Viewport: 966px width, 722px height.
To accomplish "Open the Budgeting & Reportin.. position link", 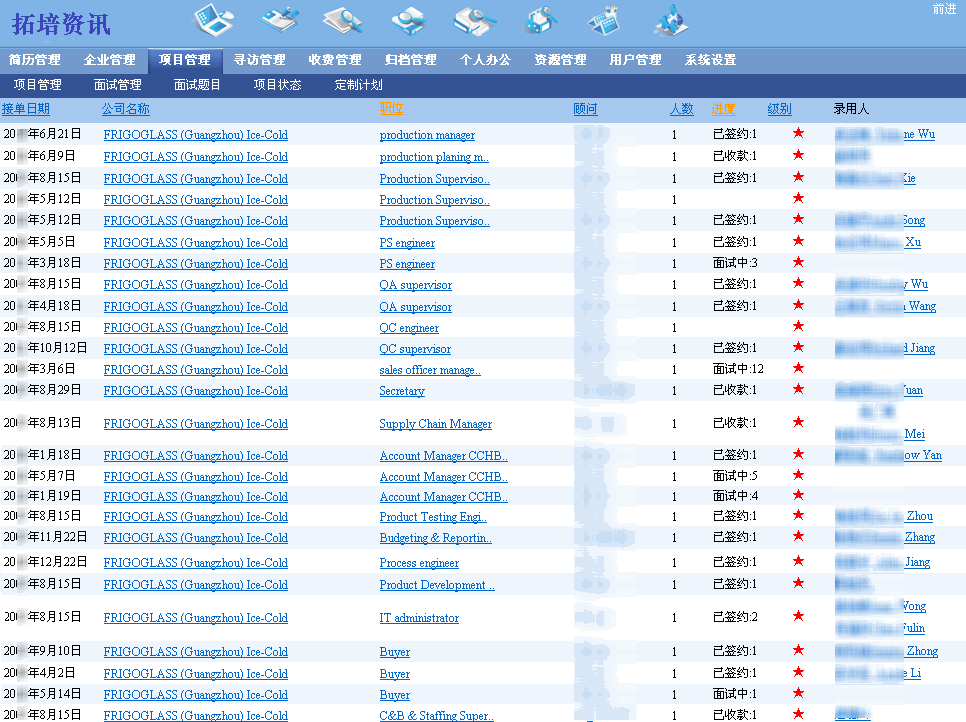I will coord(436,538).
